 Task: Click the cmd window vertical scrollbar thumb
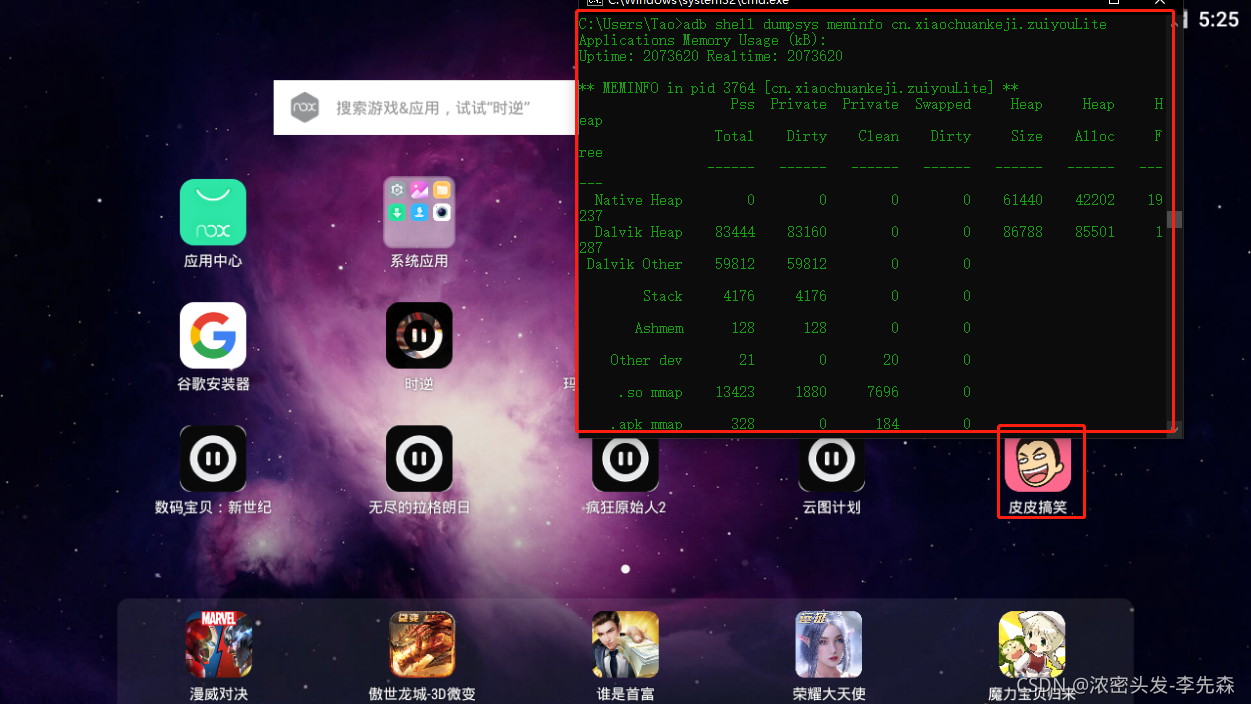coord(1175,219)
